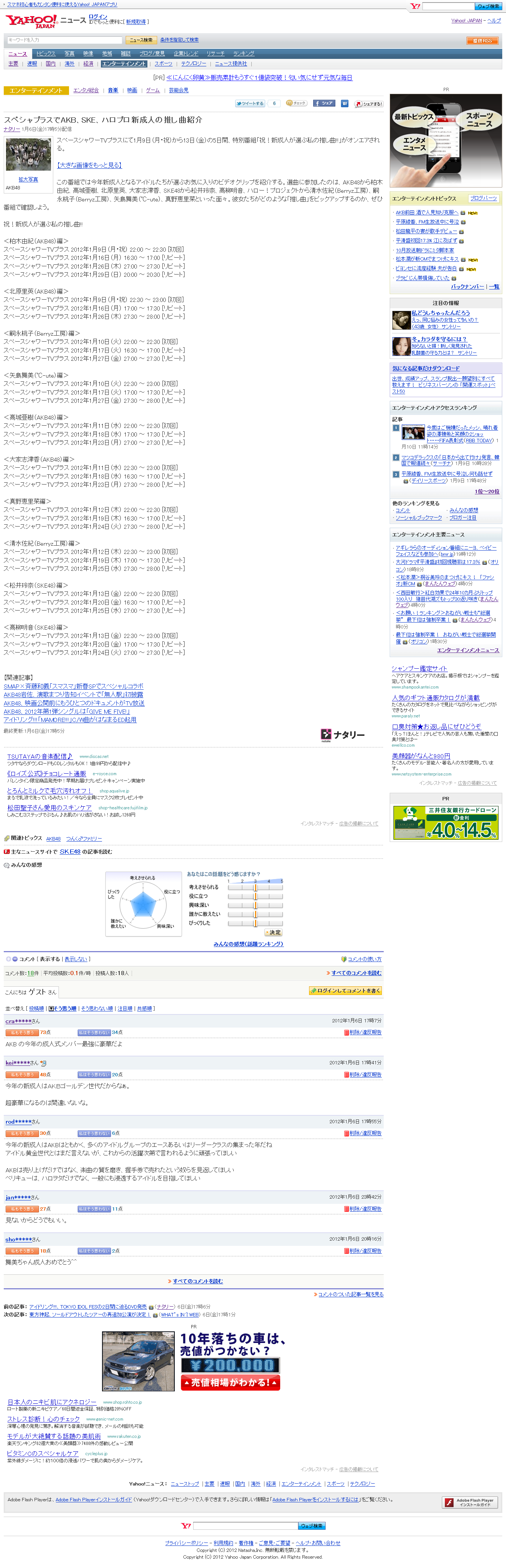Click the 決定 submit button

[x=274, y=933]
